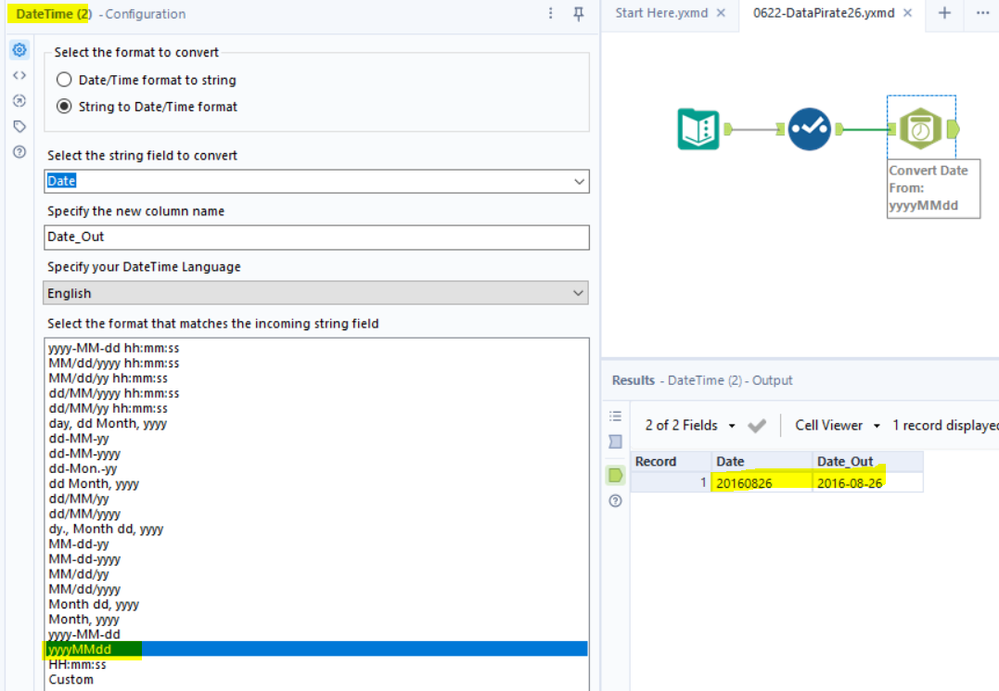Viewport: 999px width, 691px height.
Task: Open workflow tabs overflow menu
Action: pyautogui.click(x=983, y=13)
